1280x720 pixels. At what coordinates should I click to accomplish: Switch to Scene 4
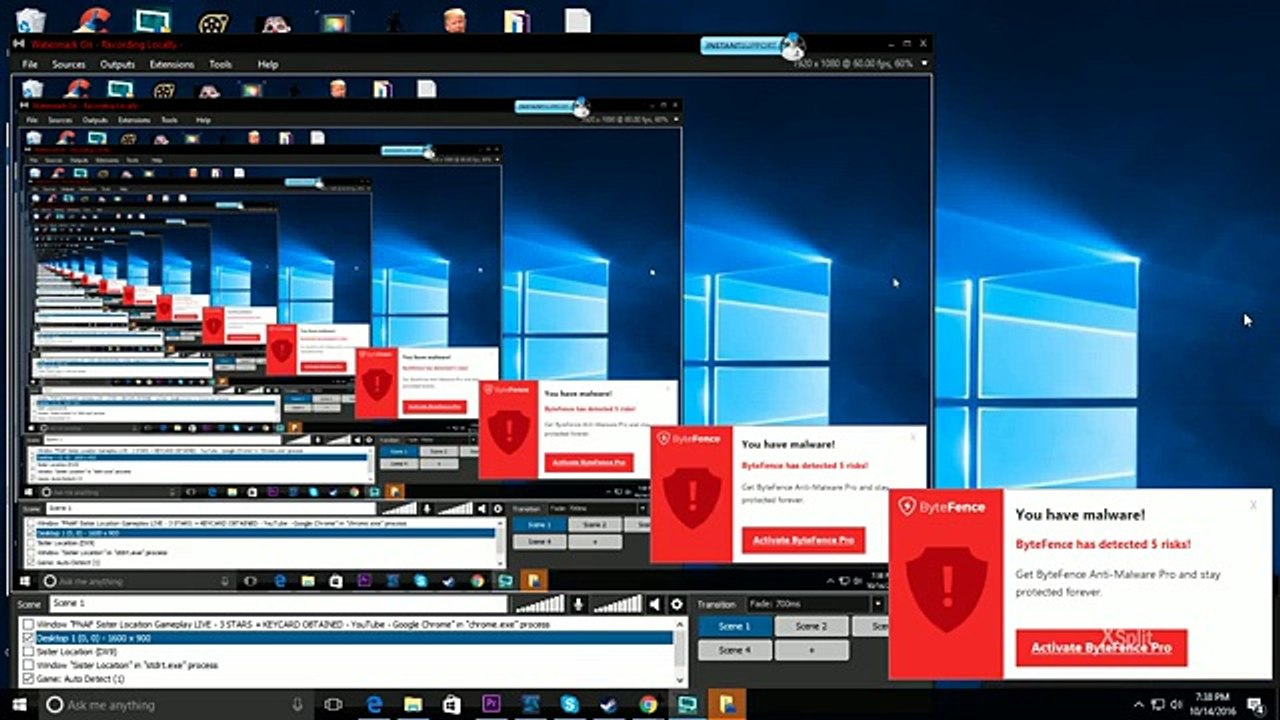[x=735, y=650]
